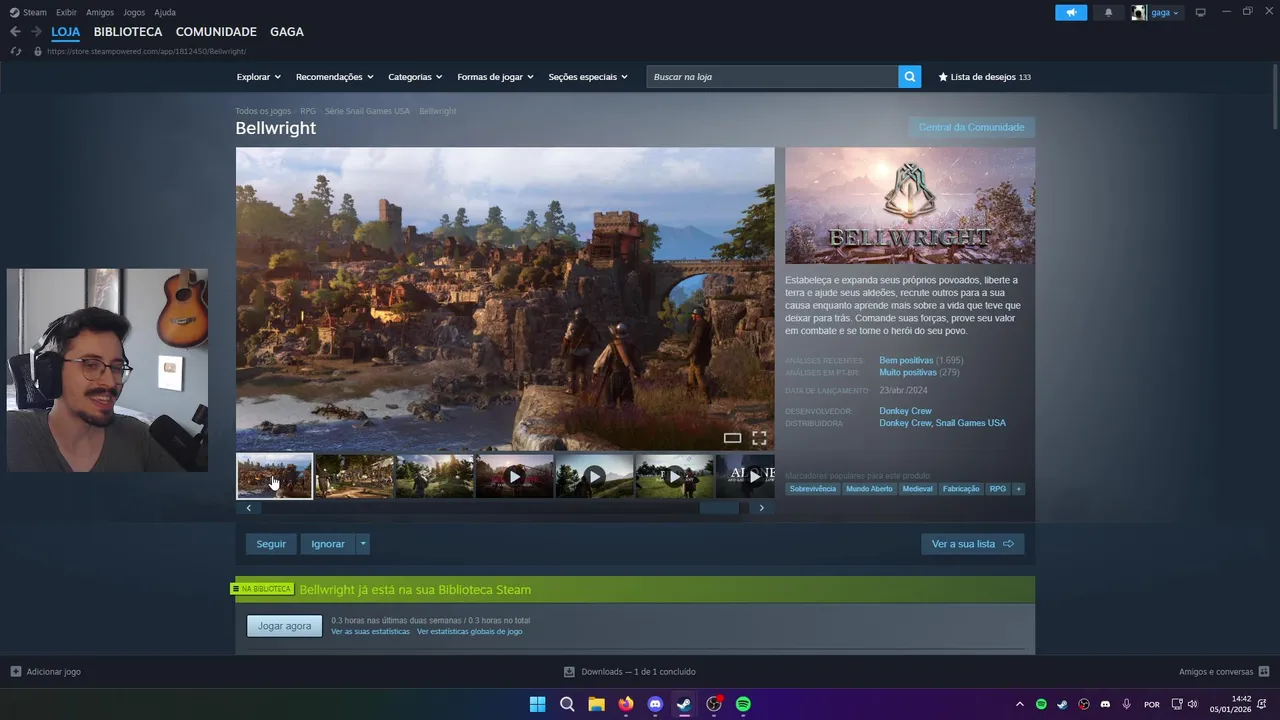Switch to the LOJA tab
1280x720 pixels.
[66, 32]
